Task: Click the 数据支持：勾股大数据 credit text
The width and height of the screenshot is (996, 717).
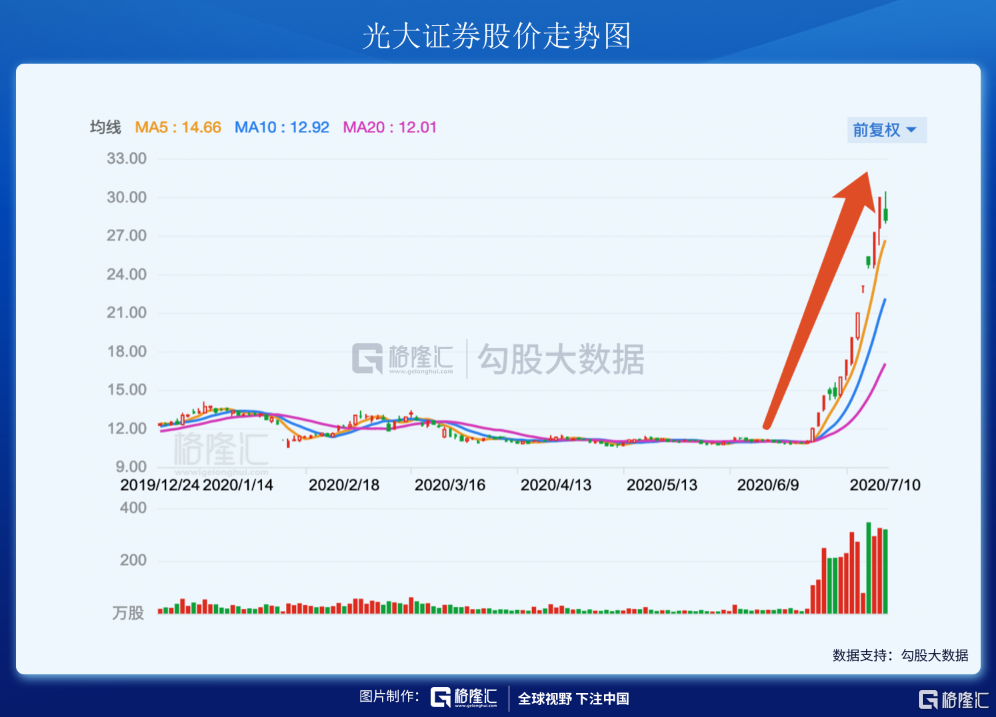Action: [900, 655]
